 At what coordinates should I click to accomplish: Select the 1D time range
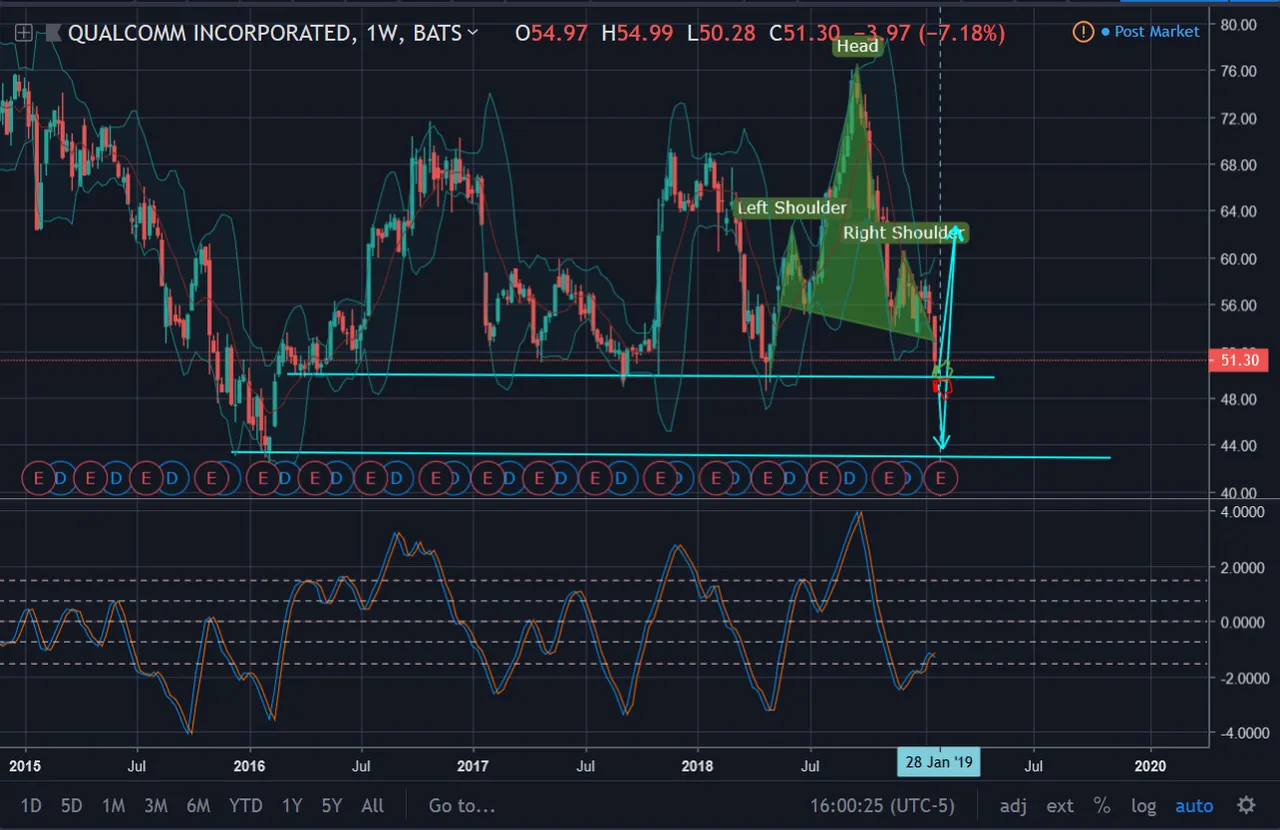tap(31, 806)
